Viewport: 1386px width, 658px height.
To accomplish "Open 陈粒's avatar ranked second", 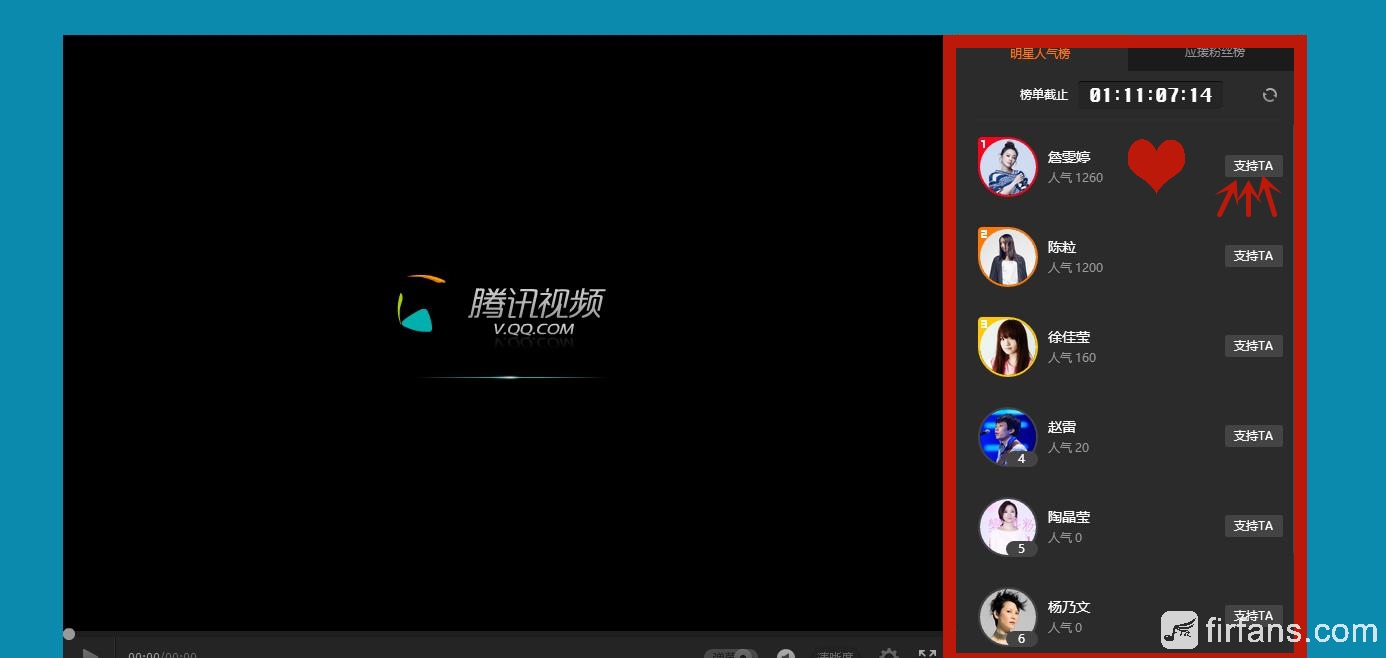I will [1007, 256].
